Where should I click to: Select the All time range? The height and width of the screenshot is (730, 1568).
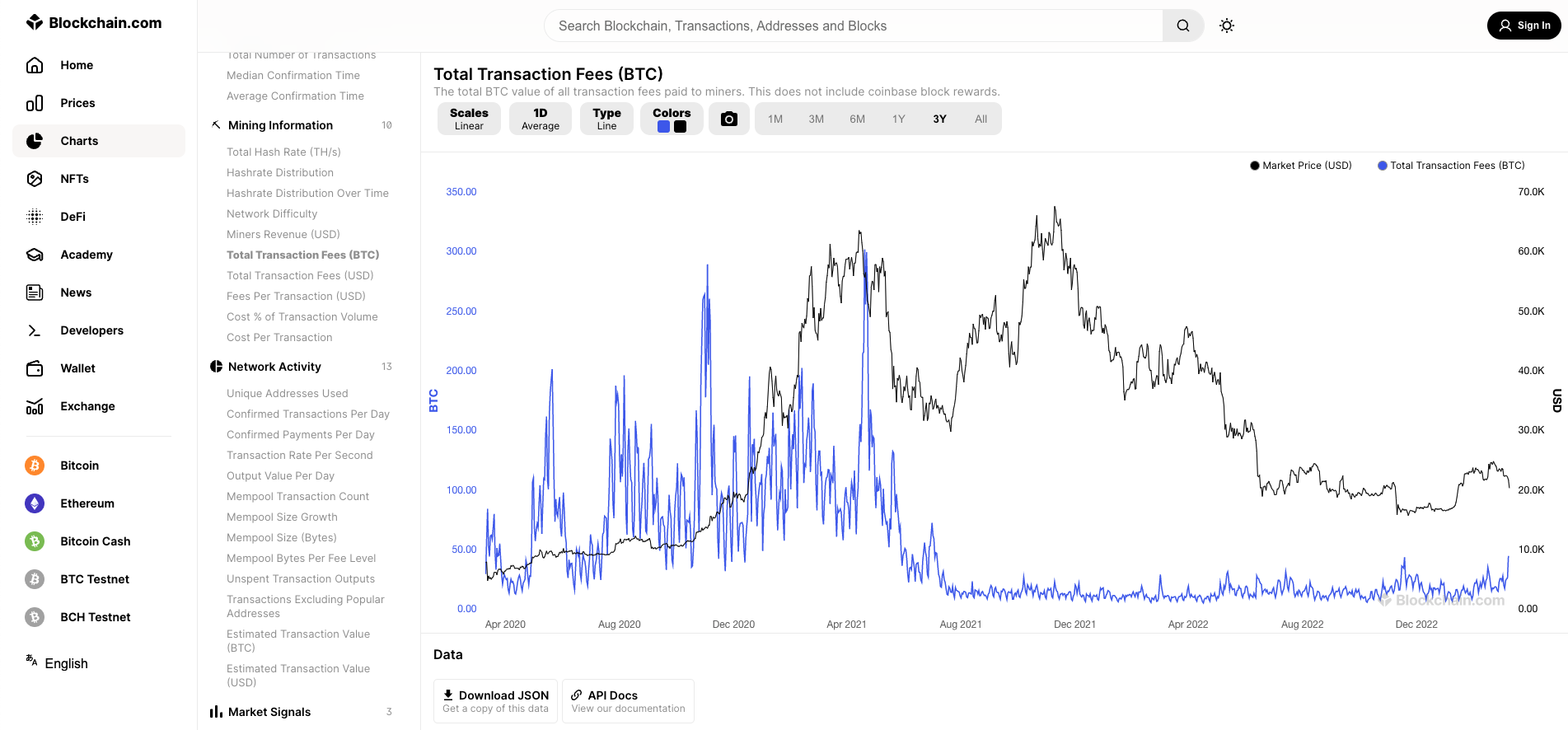click(981, 119)
